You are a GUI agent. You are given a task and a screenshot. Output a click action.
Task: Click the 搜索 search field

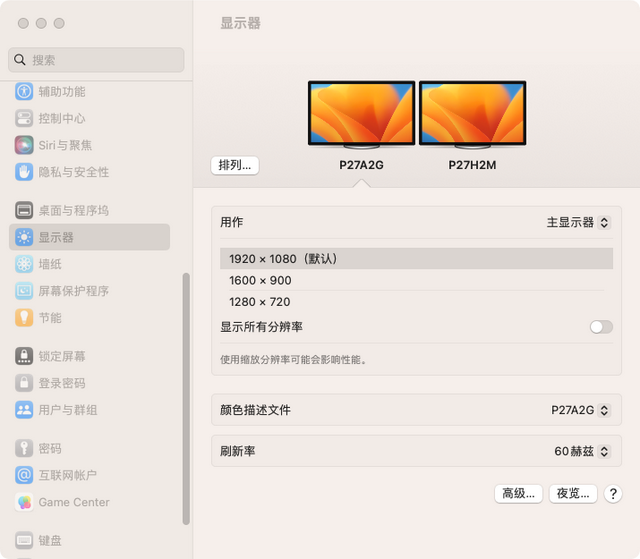pyautogui.click(x=96, y=60)
